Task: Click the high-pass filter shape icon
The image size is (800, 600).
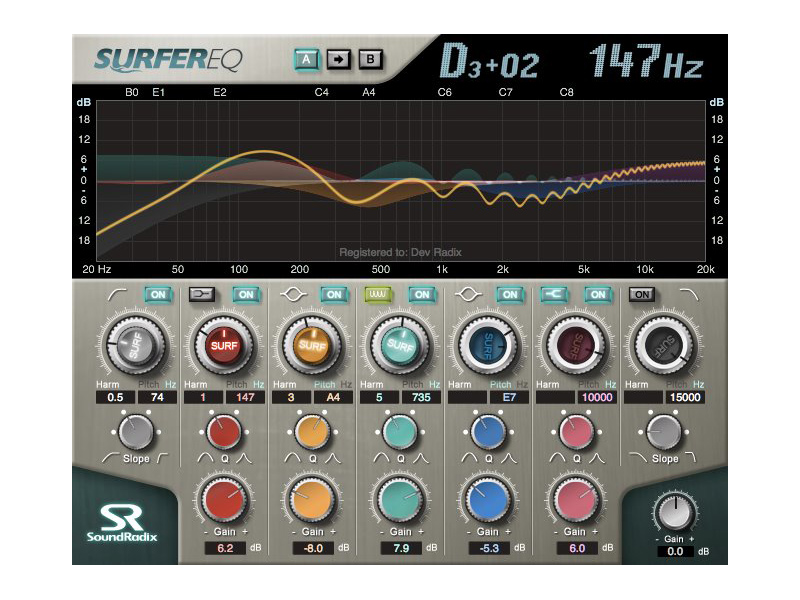Action: click(x=117, y=294)
